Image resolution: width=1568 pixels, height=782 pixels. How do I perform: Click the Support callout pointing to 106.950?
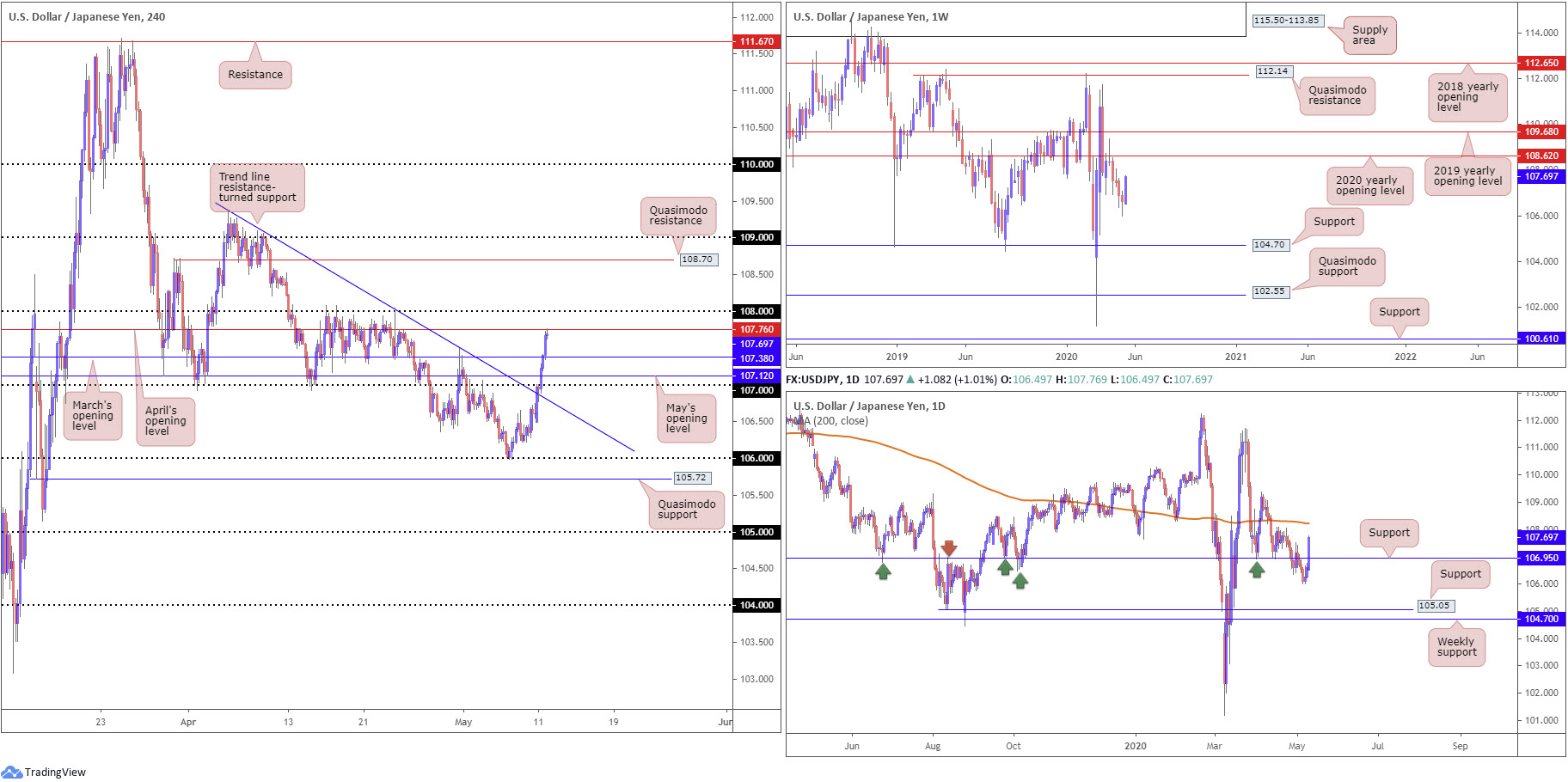click(1388, 533)
